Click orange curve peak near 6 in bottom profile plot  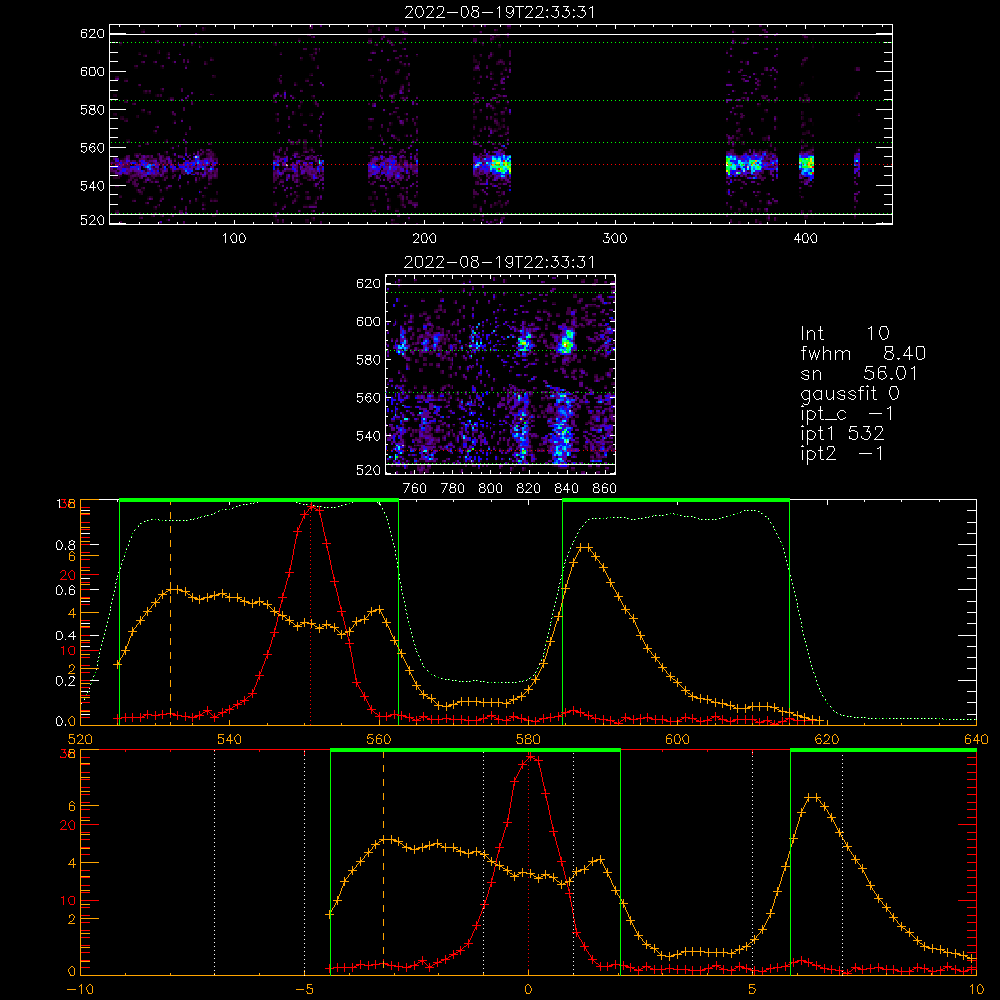click(812, 797)
